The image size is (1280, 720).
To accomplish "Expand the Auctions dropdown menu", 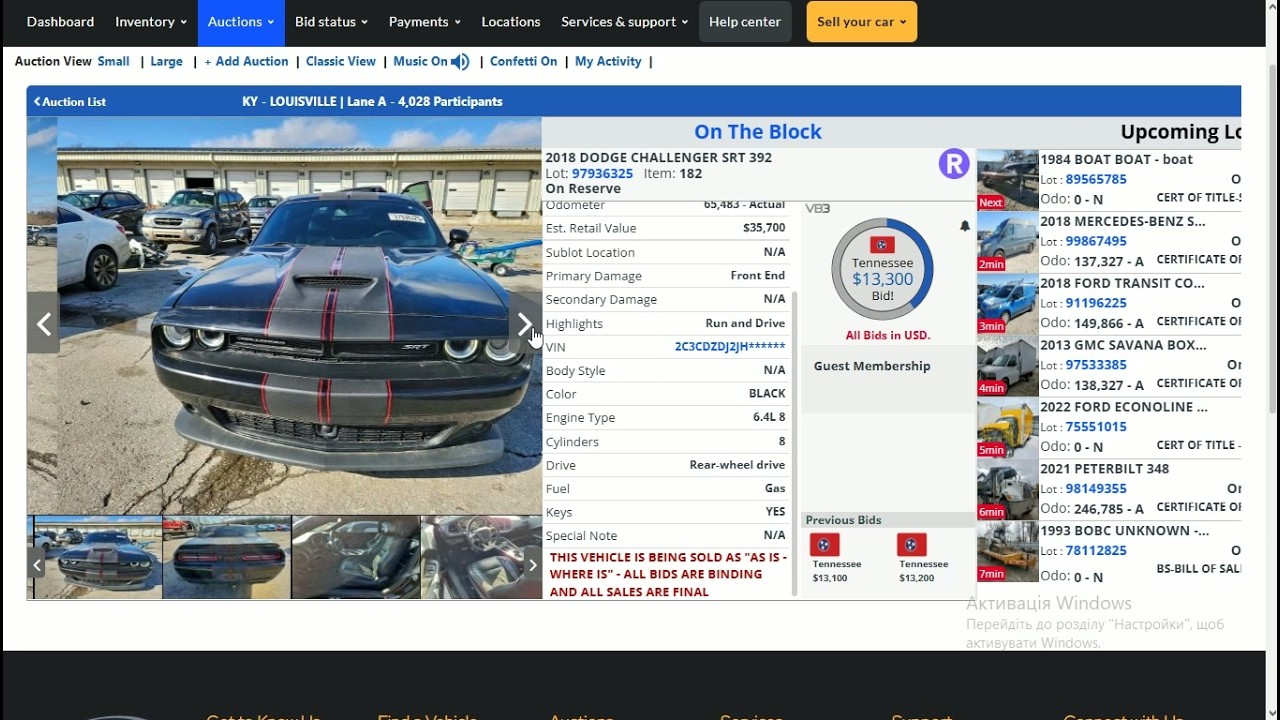I will 241,22.
